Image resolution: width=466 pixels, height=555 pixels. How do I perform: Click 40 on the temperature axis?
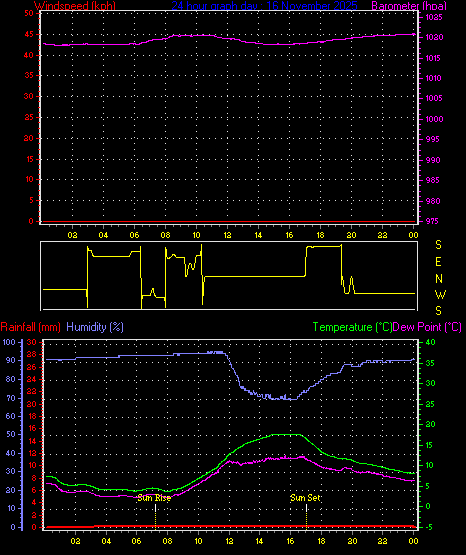tap(430, 342)
